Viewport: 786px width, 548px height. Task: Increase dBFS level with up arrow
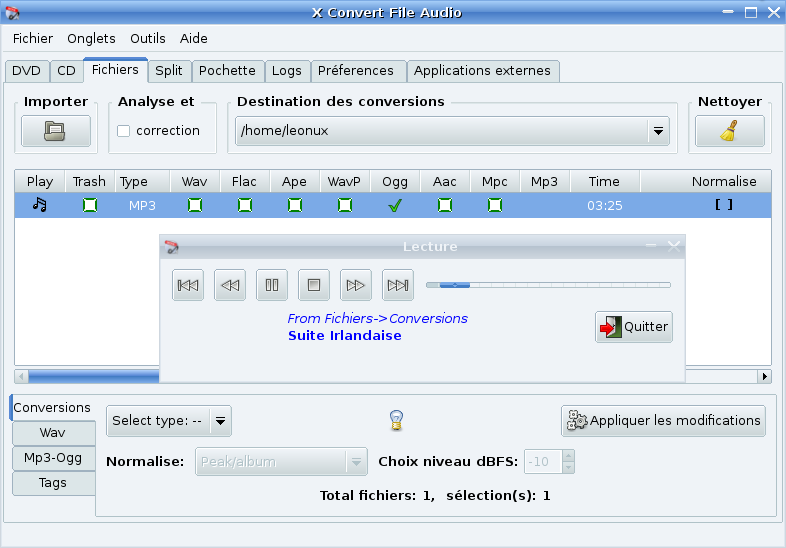coord(568,455)
